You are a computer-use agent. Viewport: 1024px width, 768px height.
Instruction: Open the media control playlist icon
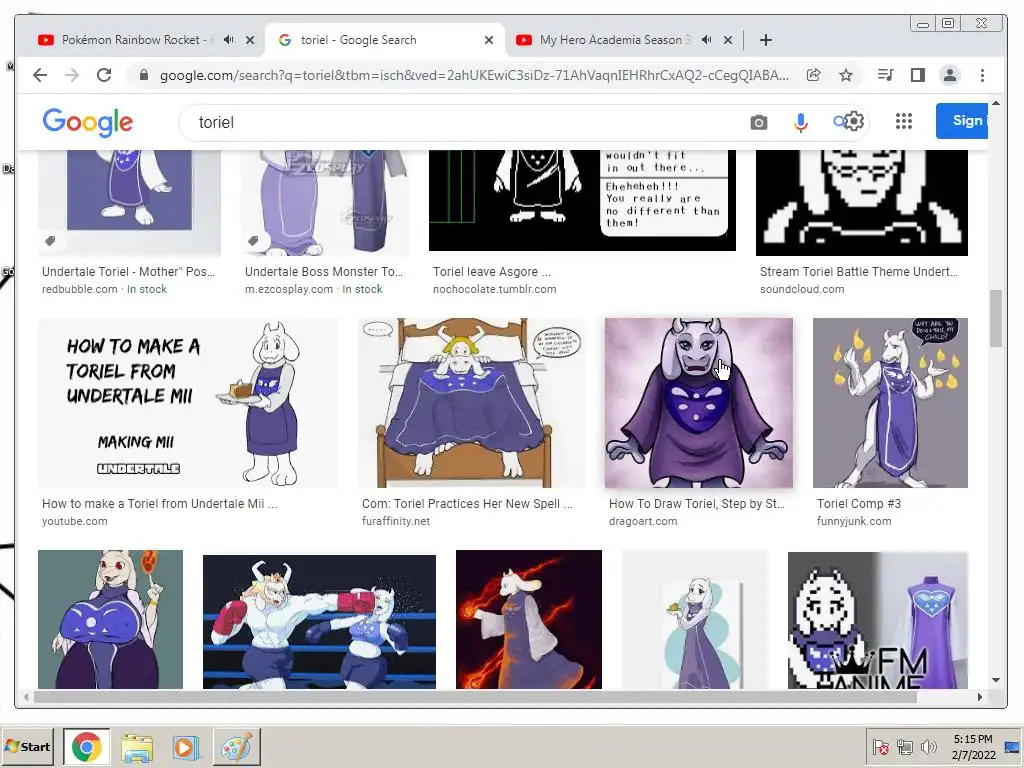pos(886,75)
